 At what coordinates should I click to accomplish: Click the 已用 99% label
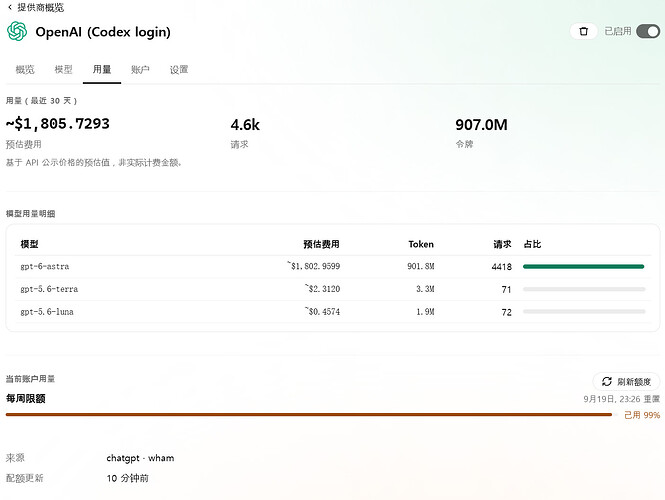tap(642, 415)
